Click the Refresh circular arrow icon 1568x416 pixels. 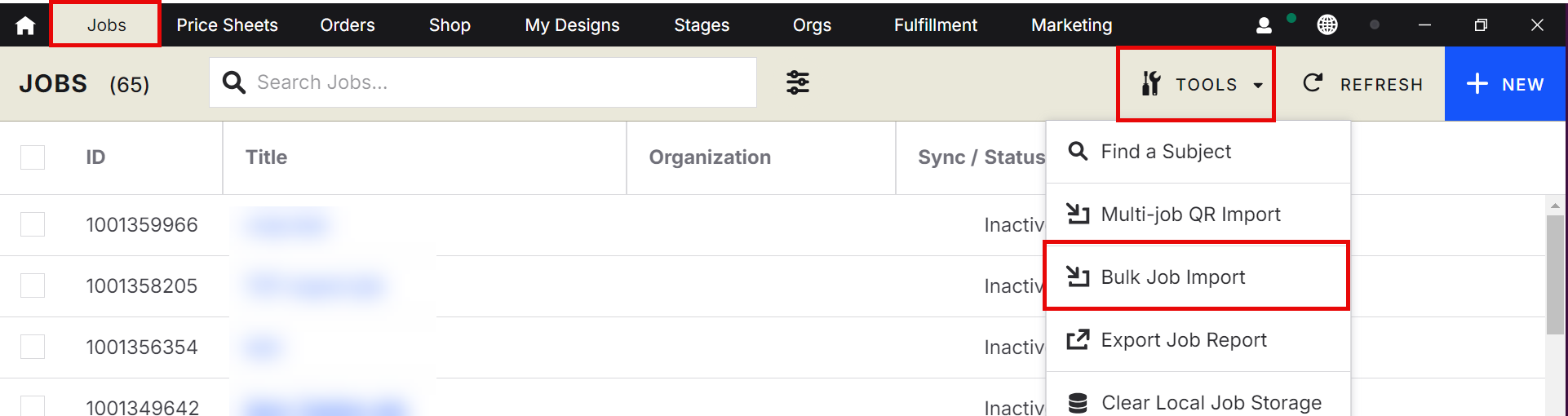click(1313, 82)
